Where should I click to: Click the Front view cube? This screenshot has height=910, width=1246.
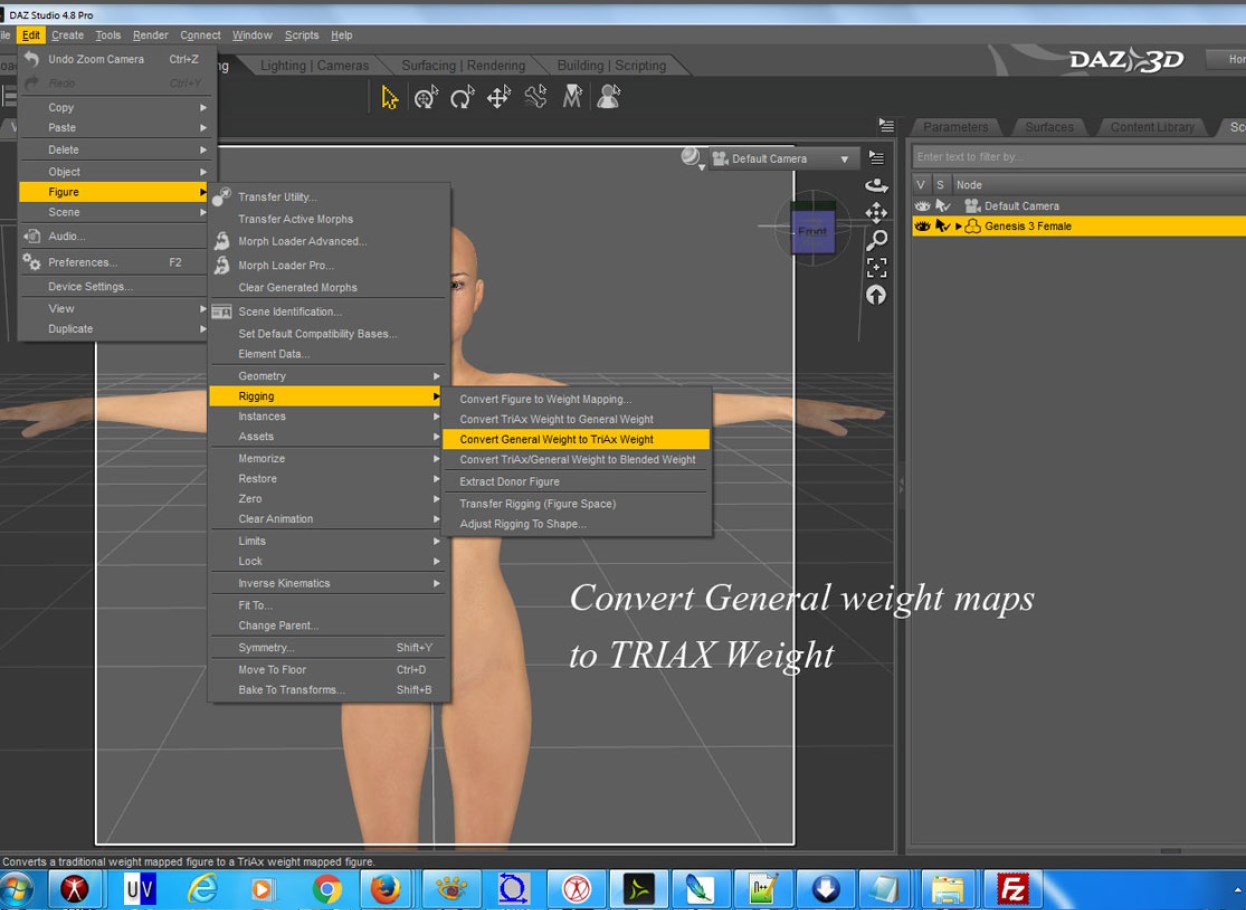[x=812, y=232]
